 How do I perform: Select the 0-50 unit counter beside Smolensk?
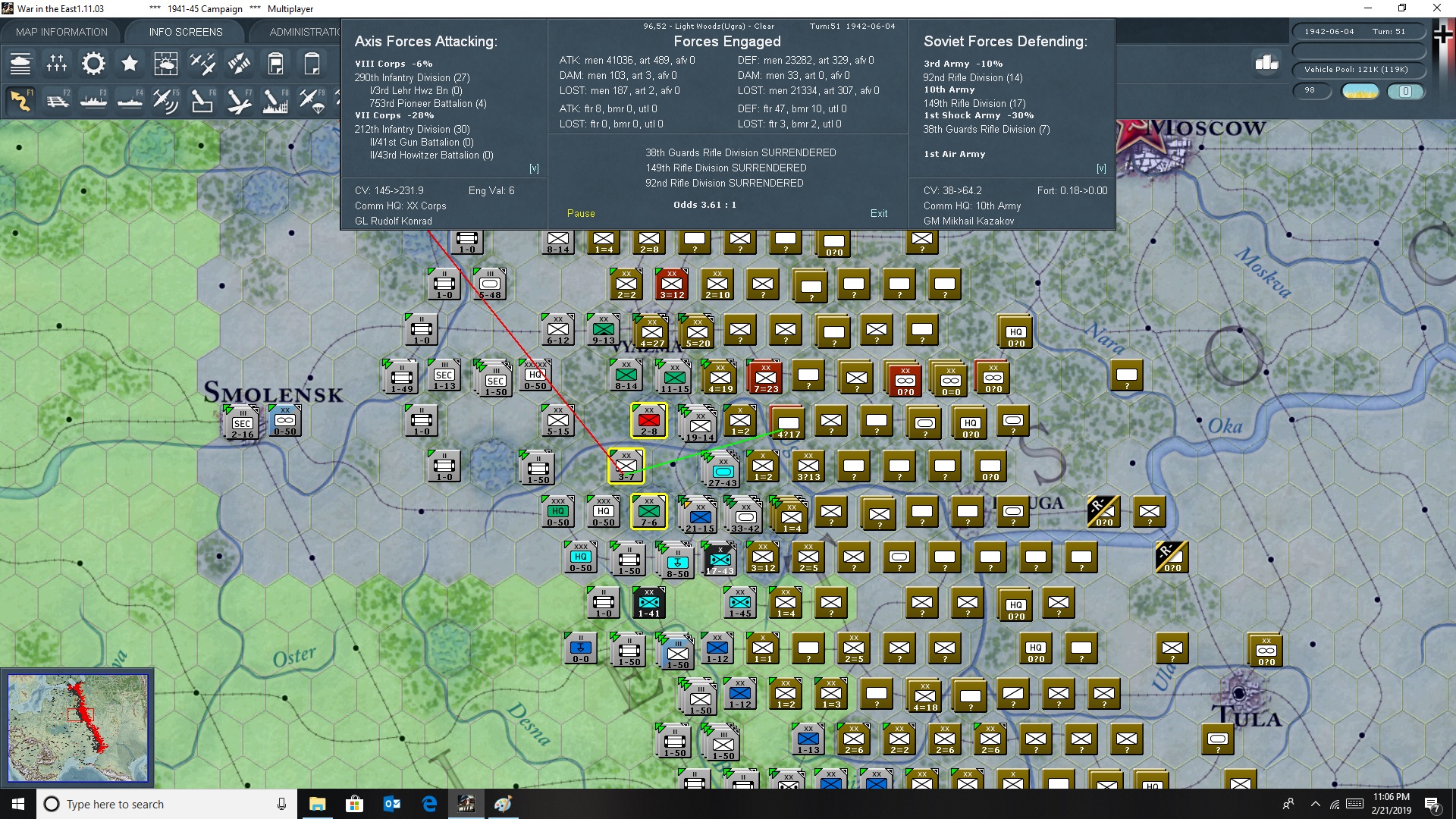point(285,420)
